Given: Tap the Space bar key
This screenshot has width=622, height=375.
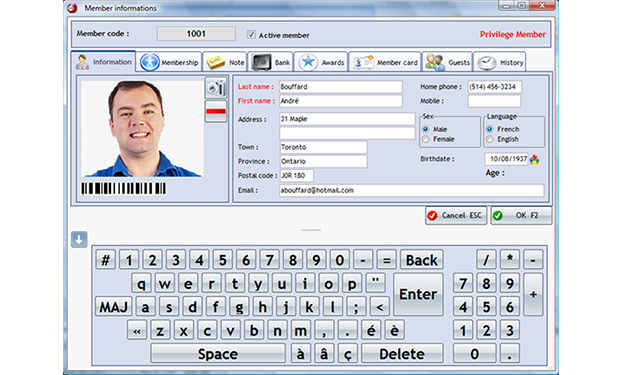Looking at the screenshot, I should [x=218, y=354].
